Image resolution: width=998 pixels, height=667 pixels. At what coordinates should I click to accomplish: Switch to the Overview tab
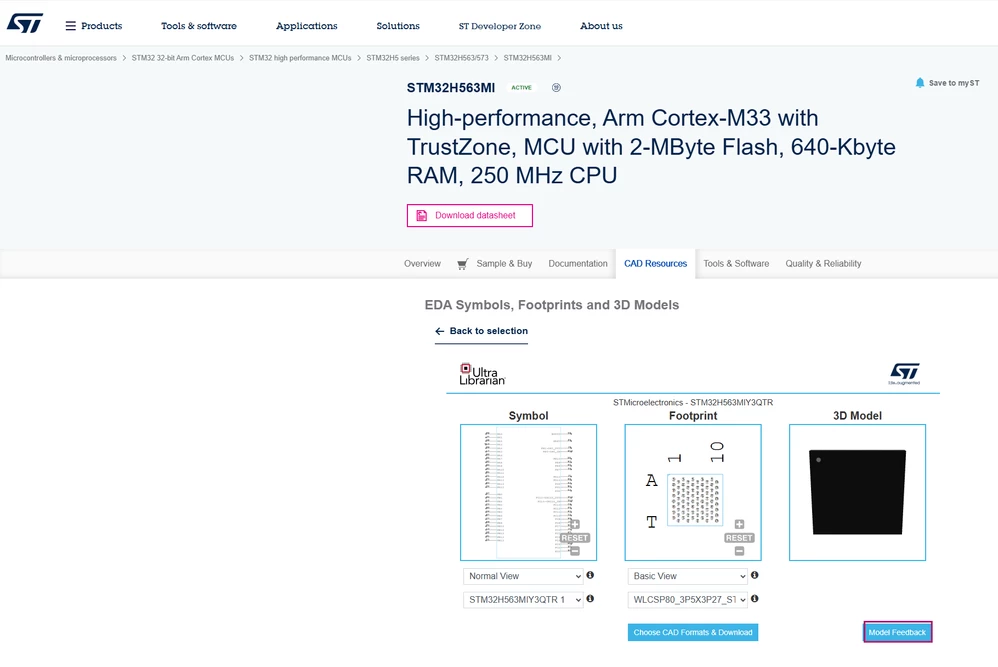click(422, 263)
